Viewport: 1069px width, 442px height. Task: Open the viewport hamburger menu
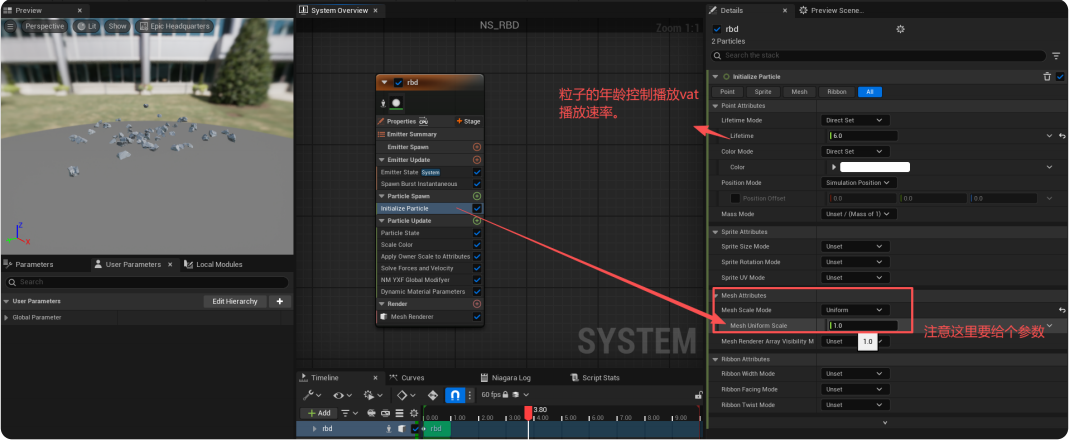tap(11, 25)
